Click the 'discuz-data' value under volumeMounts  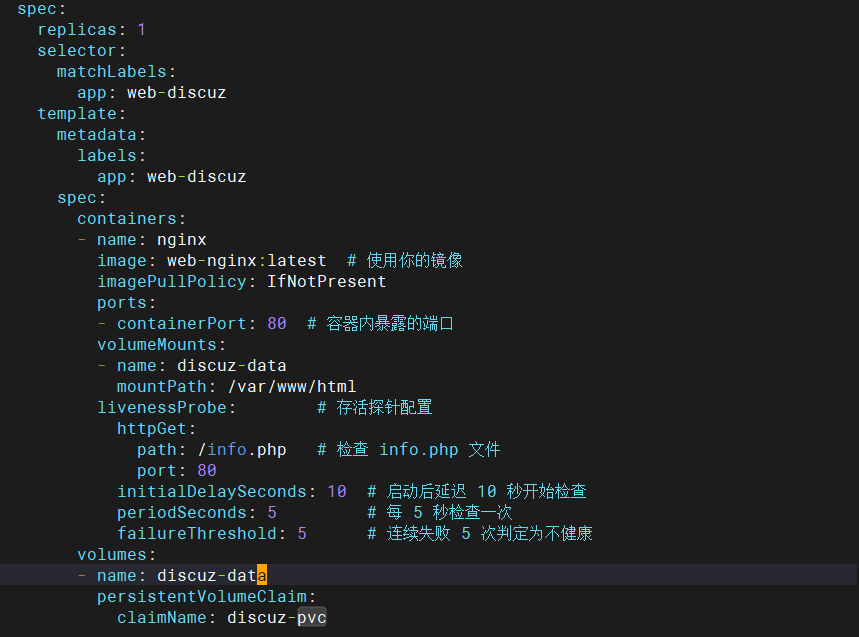[232, 366]
